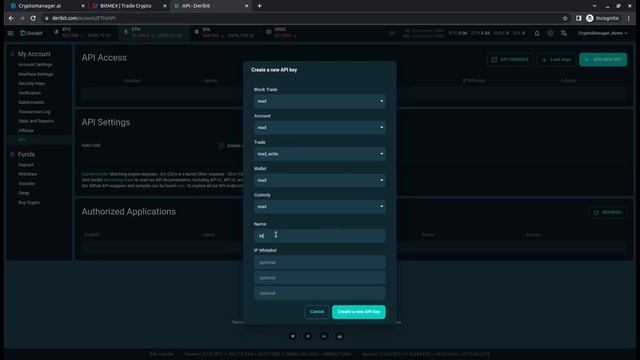Open Deposit under Funds
Image resolution: width=640 pixels, height=360 pixels.
(26, 165)
